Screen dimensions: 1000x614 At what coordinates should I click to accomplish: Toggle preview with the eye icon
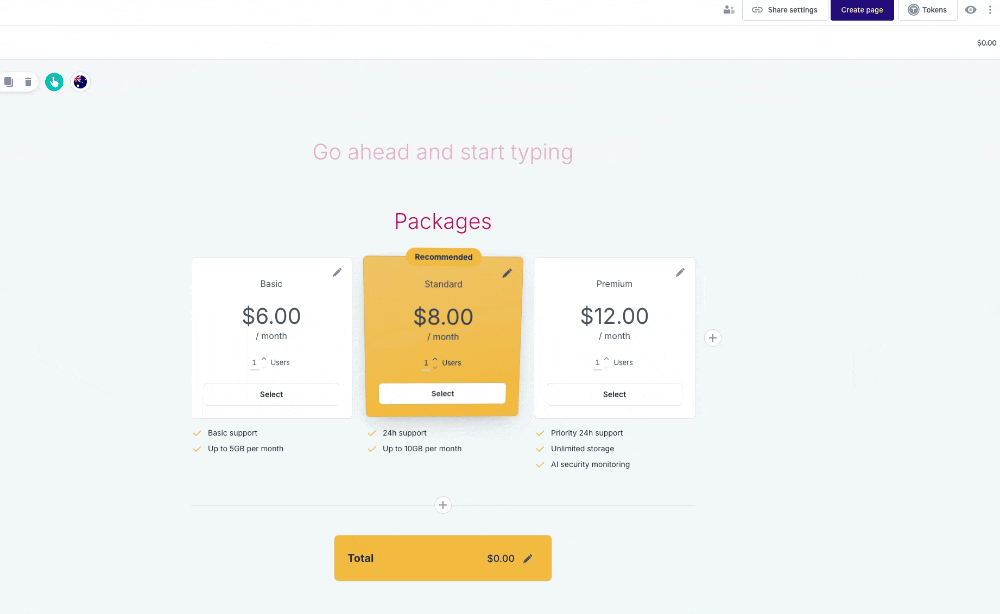(970, 10)
